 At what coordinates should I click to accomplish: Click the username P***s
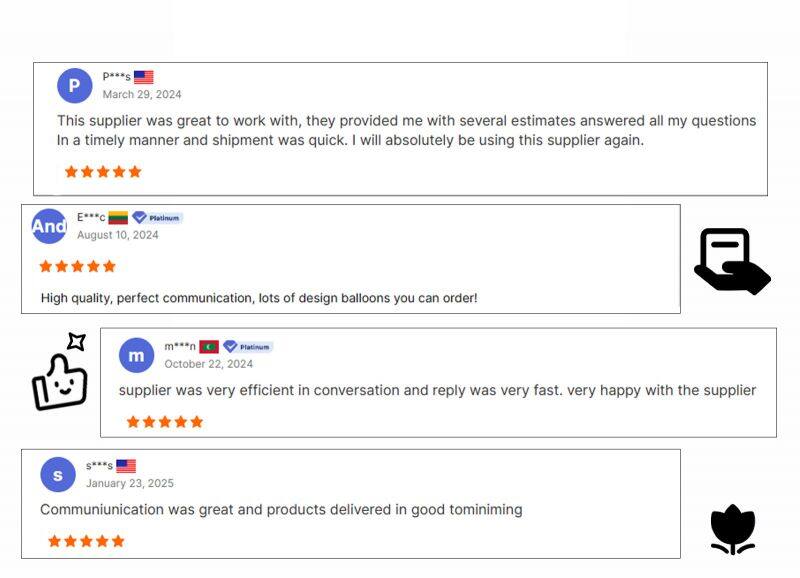point(116,77)
